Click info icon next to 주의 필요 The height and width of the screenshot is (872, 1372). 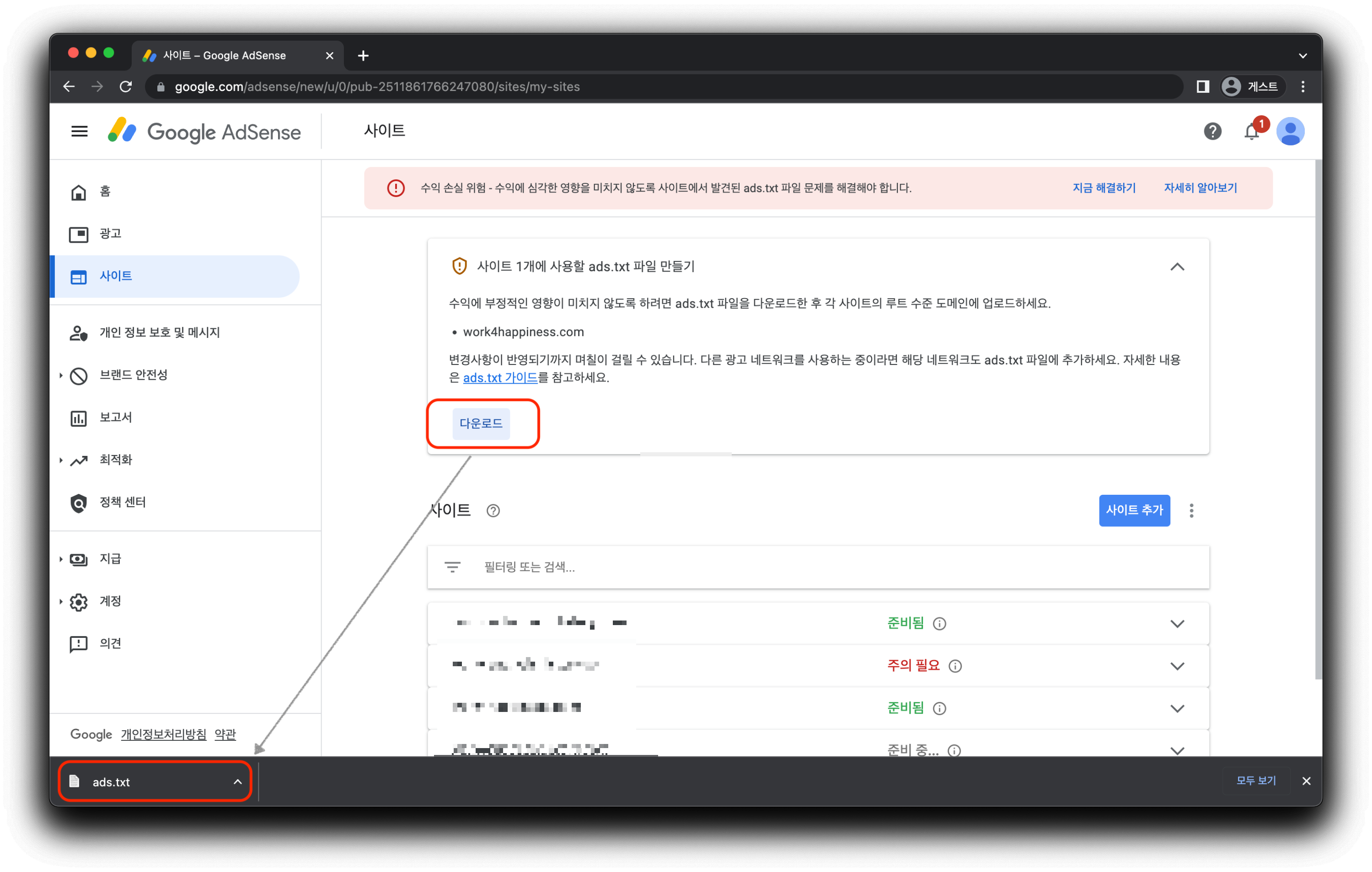[x=955, y=666]
